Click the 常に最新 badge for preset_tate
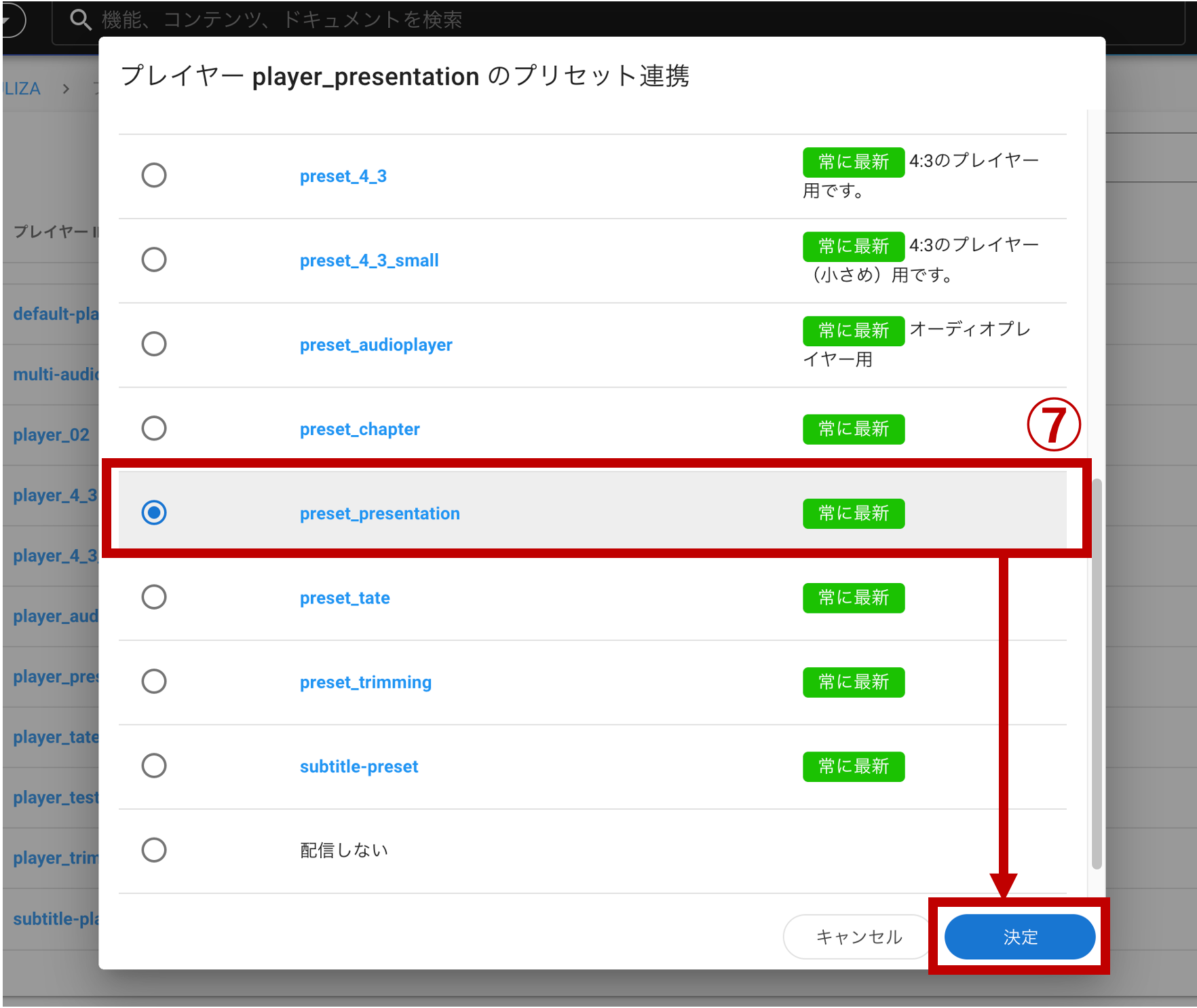This screenshot has width=1197, height=1008. tap(854, 597)
